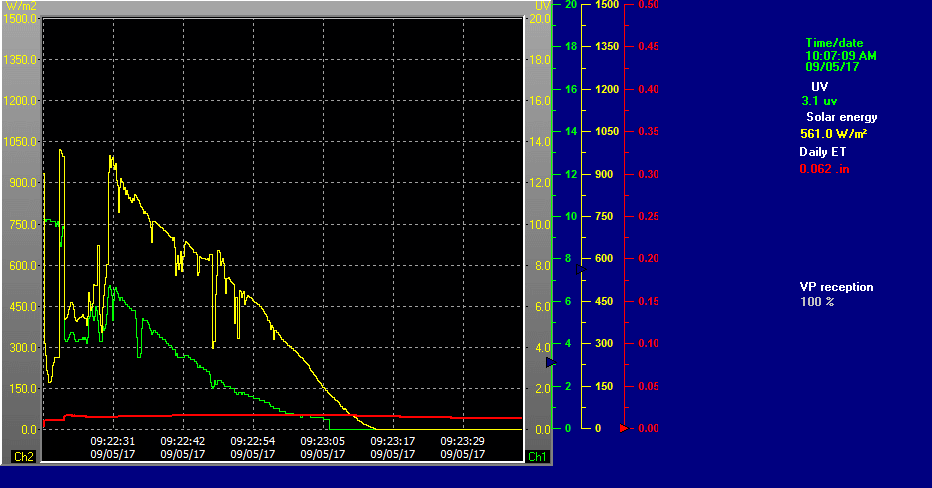This screenshot has width=932, height=488.
Task: Click the 'VP reception' label
Action: pyautogui.click(x=836, y=287)
